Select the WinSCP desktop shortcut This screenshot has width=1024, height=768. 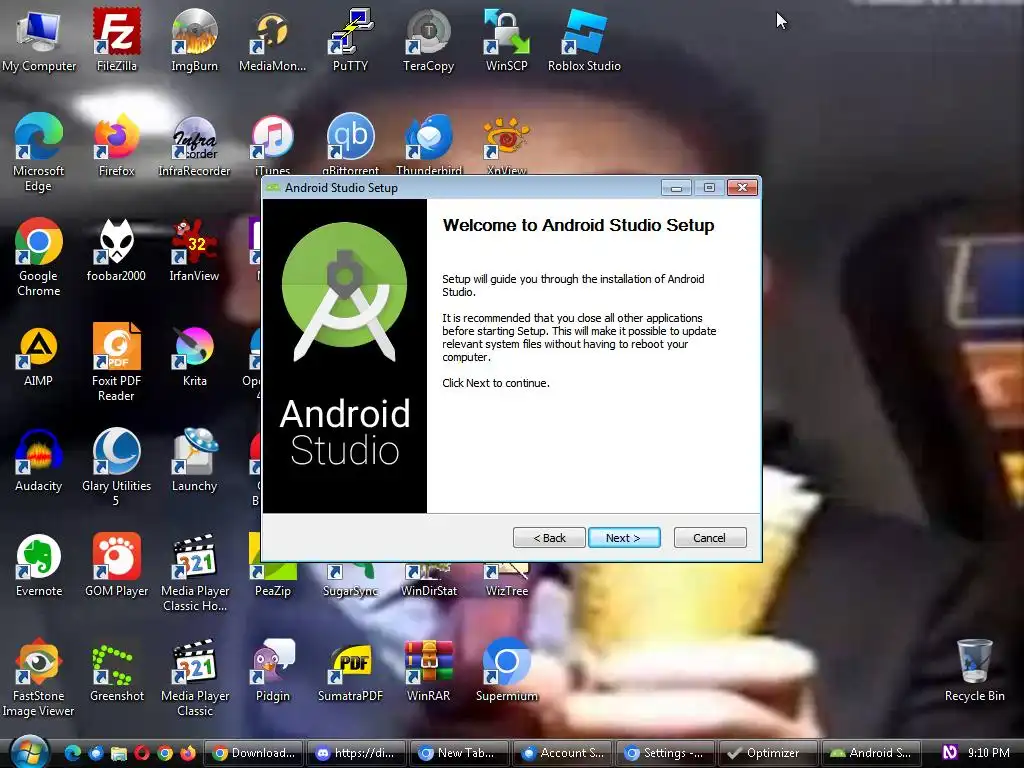506,41
